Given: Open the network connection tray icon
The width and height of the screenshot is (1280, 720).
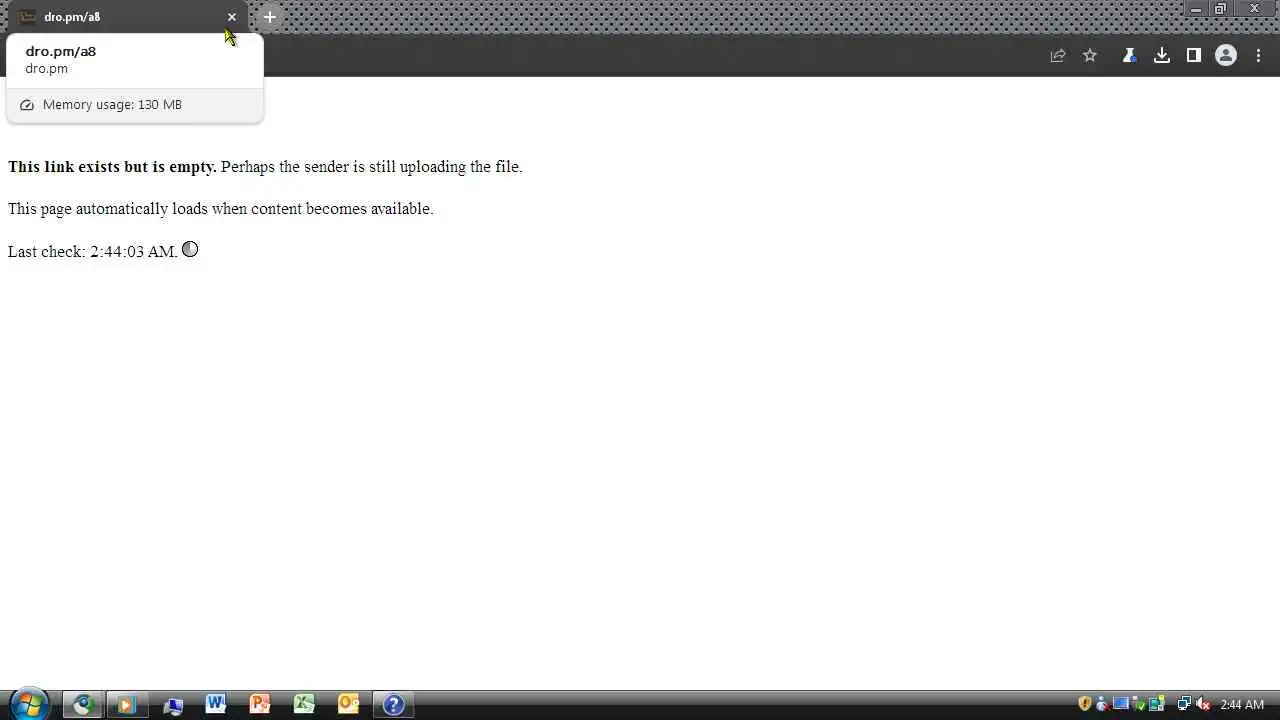Looking at the screenshot, I should point(1183,704).
